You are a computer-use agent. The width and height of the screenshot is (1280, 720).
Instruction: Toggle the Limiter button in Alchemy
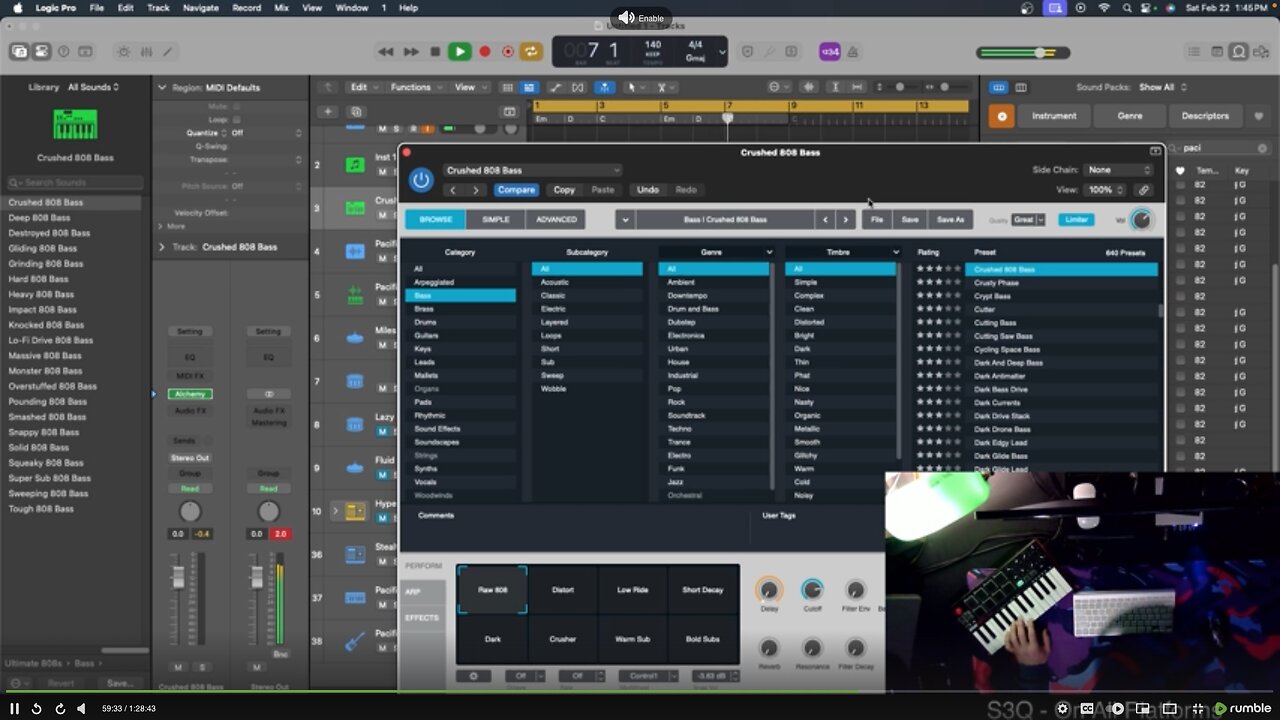(x=1076, y=219)
